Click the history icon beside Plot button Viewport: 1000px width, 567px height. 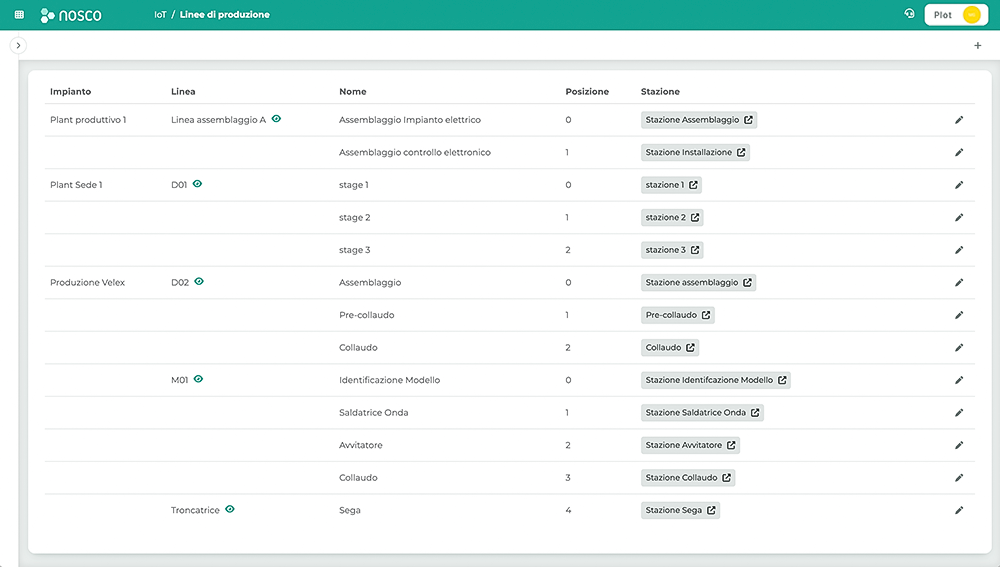(909, 14)
